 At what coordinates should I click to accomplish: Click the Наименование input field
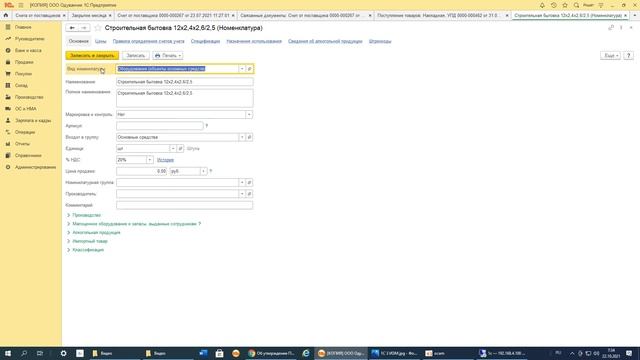pyautogui.click(x=184, y=82)
